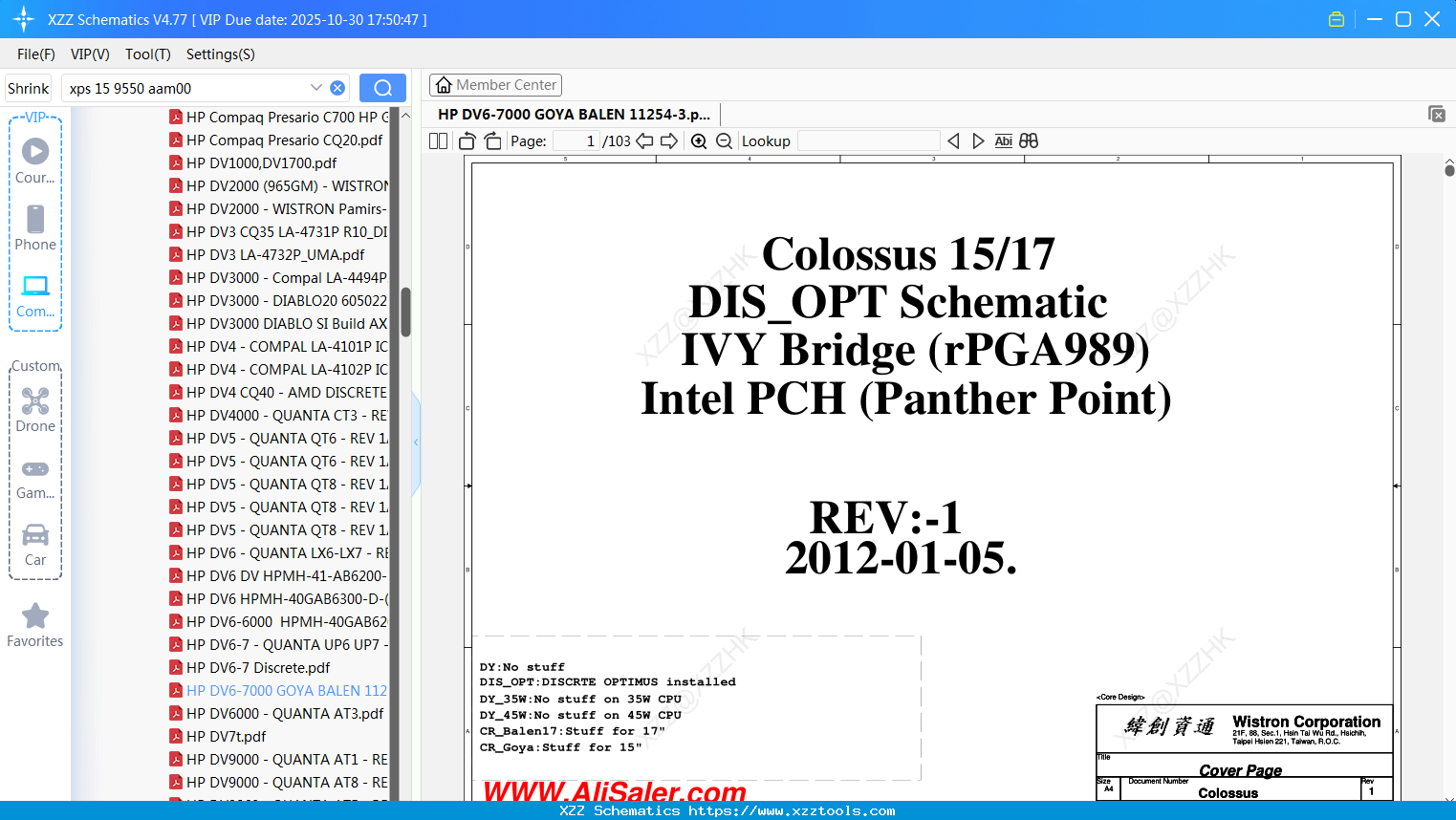Open HP DV3000 - Compal LA-4494P file
The height and width of the screenshot is (820, 1456).
[279, 277]
